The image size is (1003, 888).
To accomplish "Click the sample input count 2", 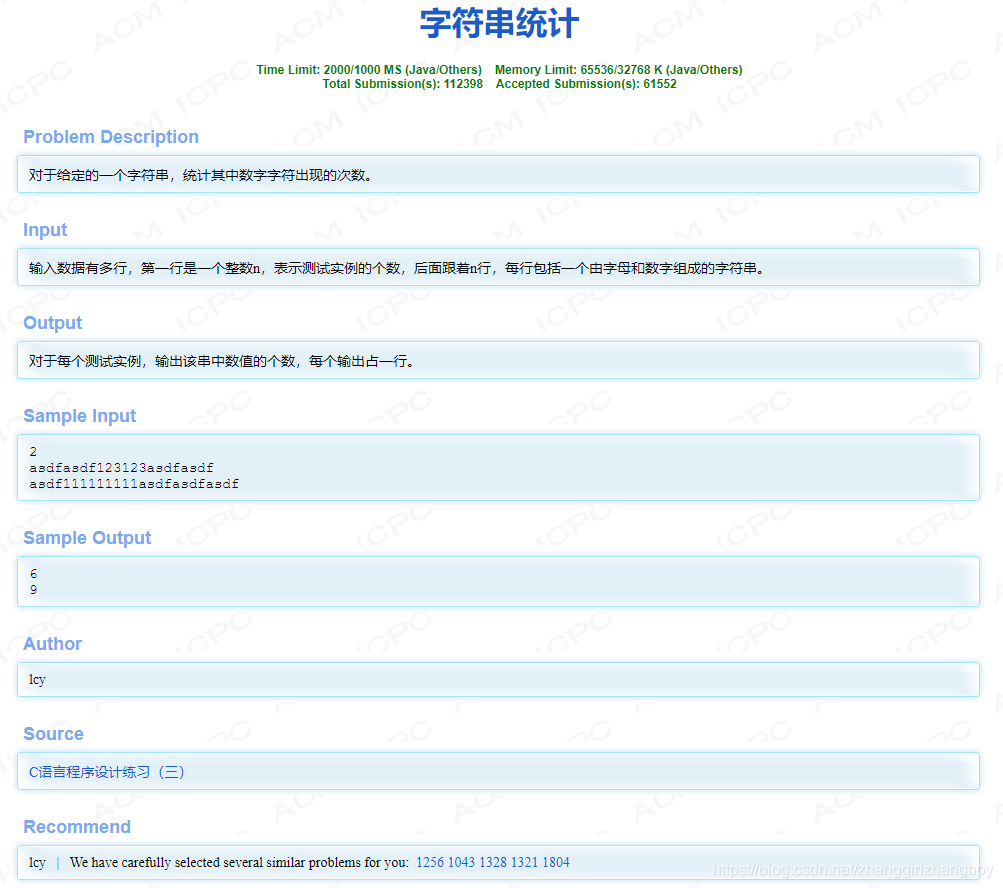I will point(33,452).
